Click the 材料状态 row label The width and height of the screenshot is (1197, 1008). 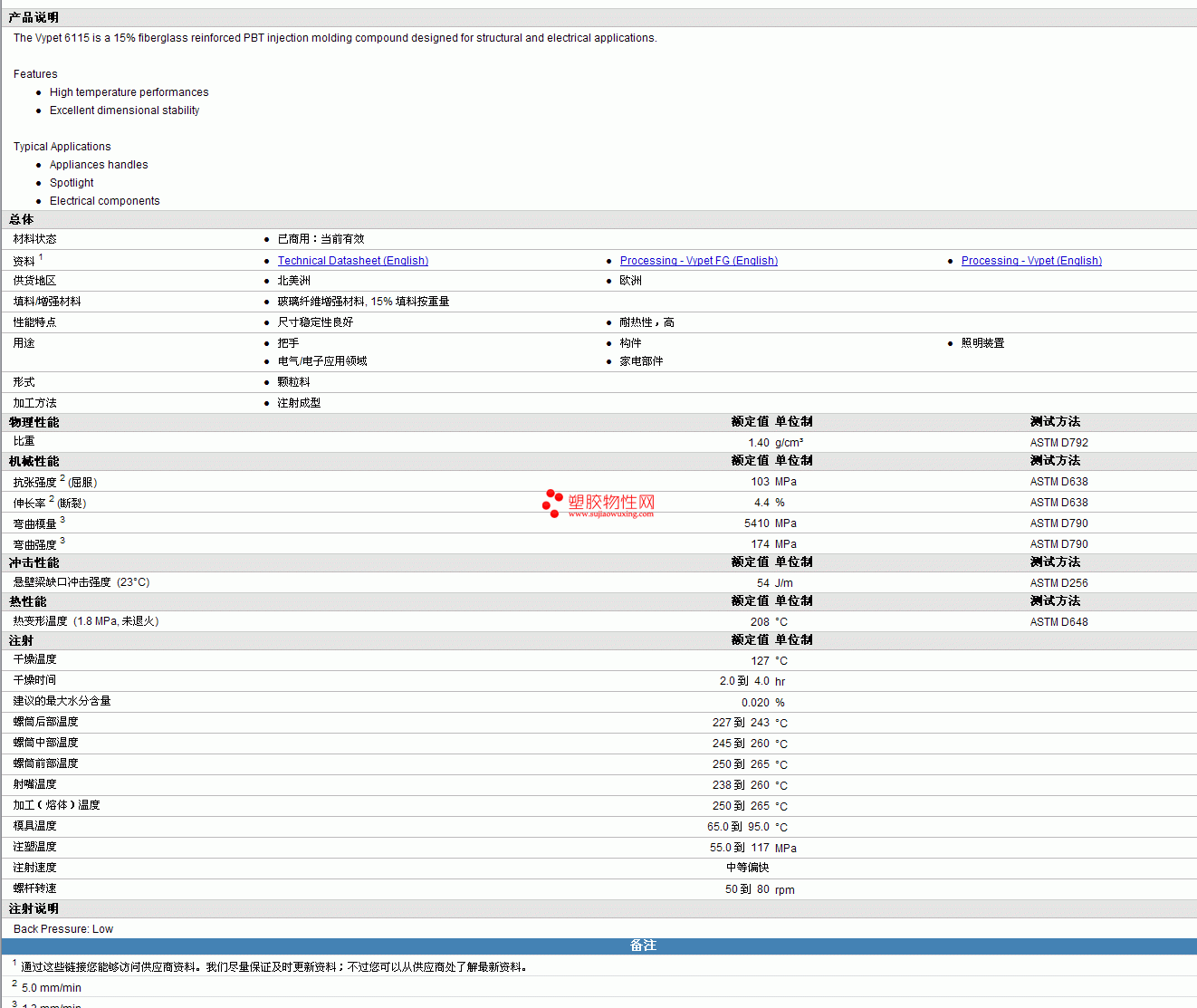(x=35, y=239)
